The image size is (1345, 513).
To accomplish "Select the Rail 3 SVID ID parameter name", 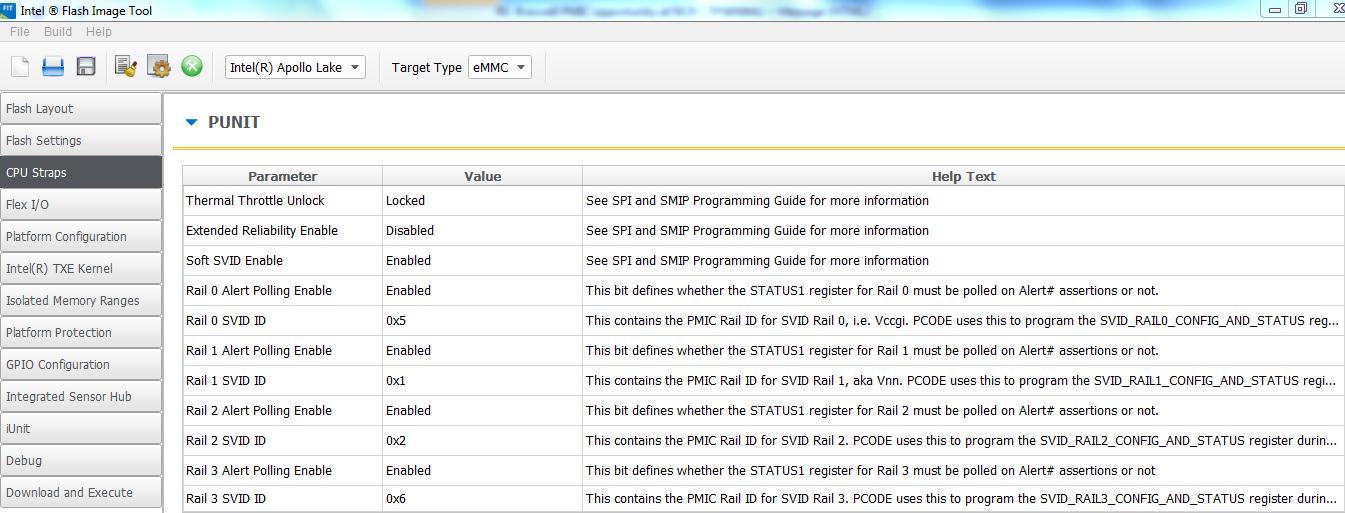I will tap(226, 499).
